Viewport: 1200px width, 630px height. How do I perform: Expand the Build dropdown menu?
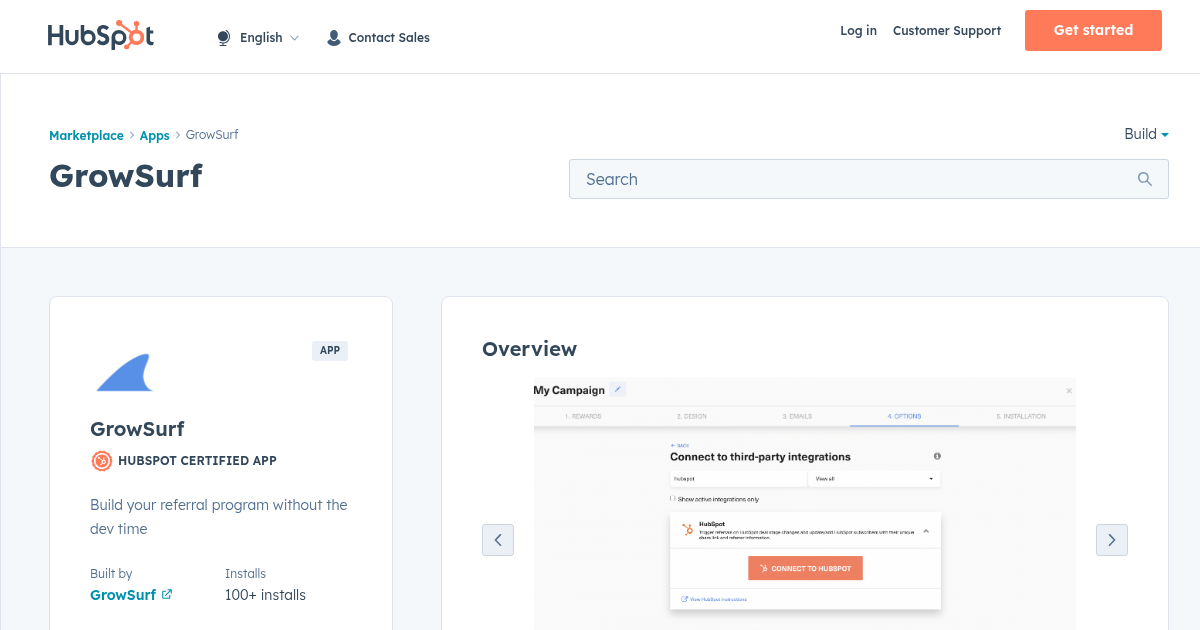[x=1146, y=134]
